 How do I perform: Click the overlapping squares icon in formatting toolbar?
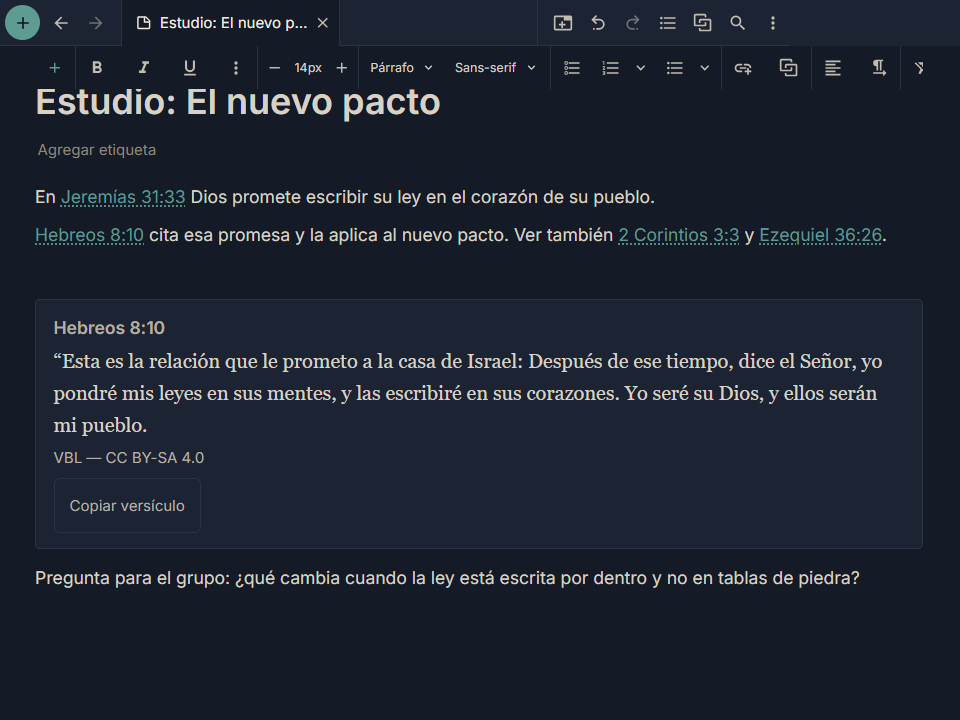click(788, 68)
